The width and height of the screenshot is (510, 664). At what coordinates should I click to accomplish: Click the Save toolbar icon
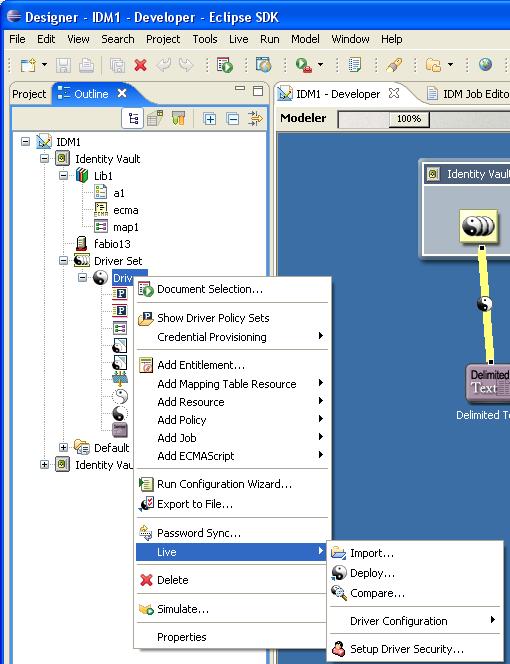coord(64,65)
